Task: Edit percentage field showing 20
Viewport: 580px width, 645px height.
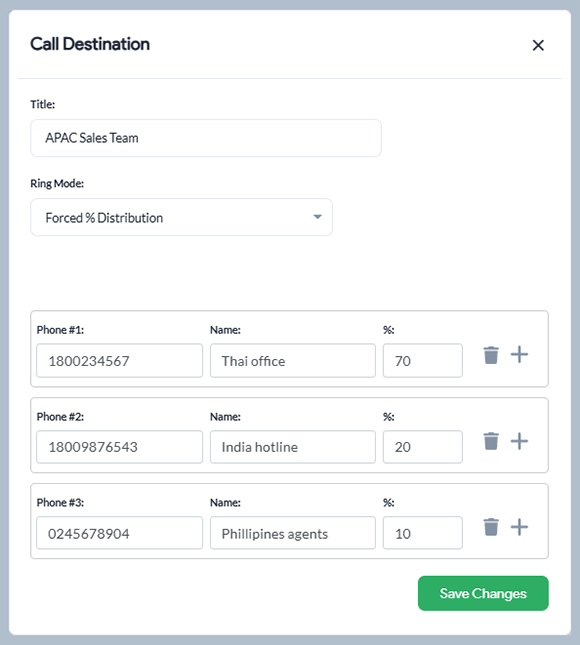Action: point(422,447)
